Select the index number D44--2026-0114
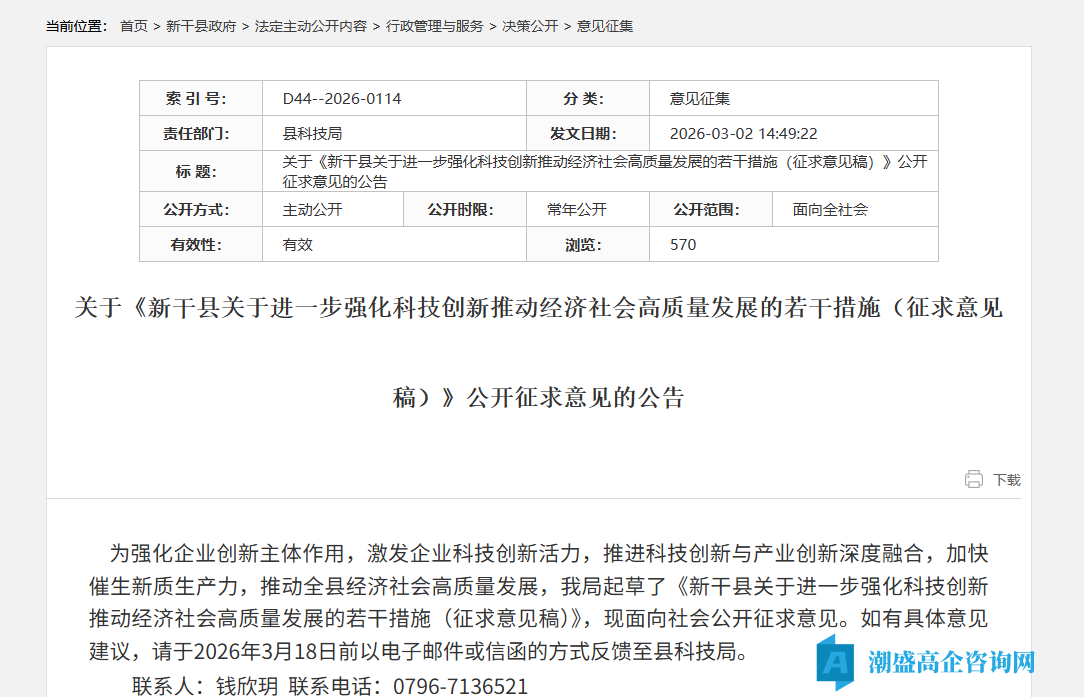Viewport: 1084px width, 697px height. click(x=340, y=97)
